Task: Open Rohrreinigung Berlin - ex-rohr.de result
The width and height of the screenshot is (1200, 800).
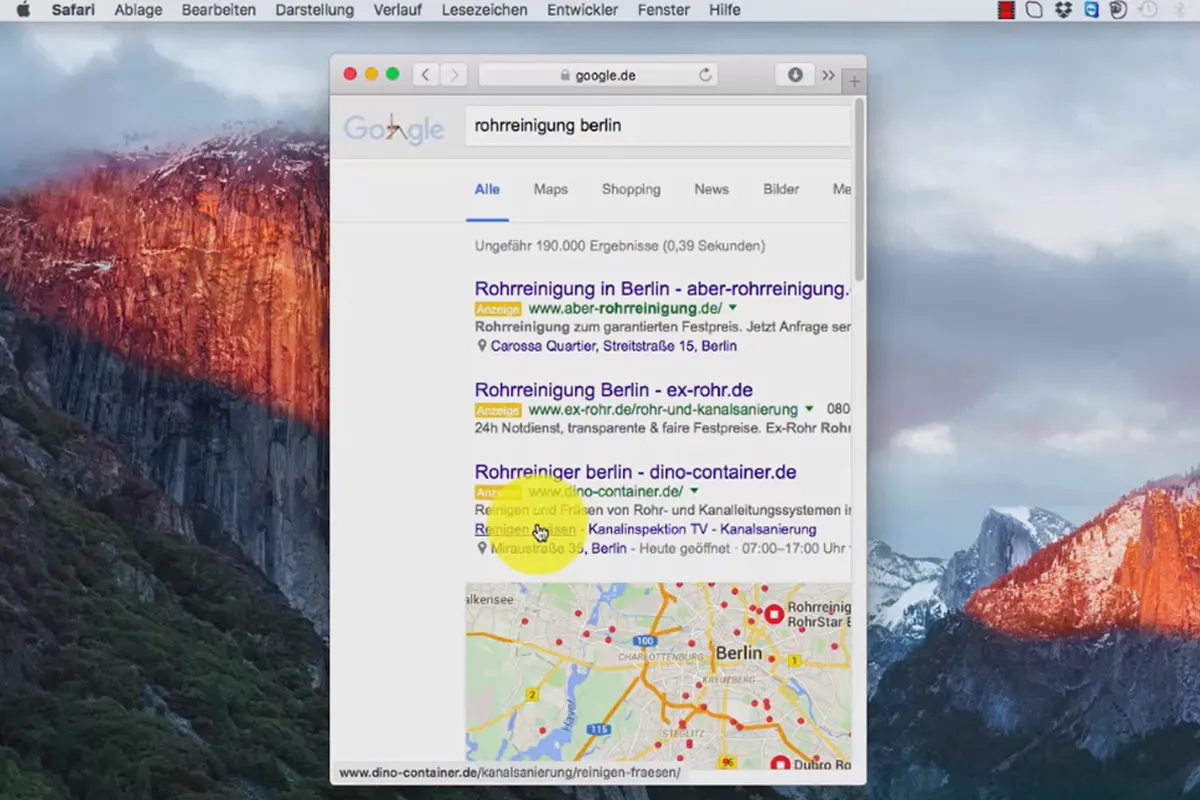Action: 614,390
